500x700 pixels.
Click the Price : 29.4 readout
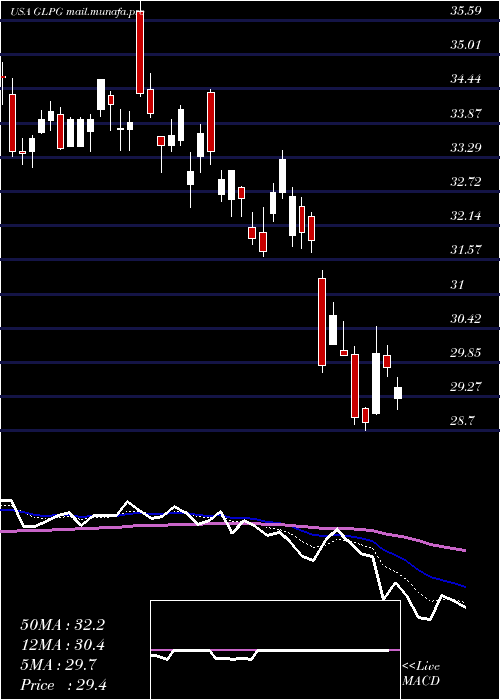[x=63, y=685]
